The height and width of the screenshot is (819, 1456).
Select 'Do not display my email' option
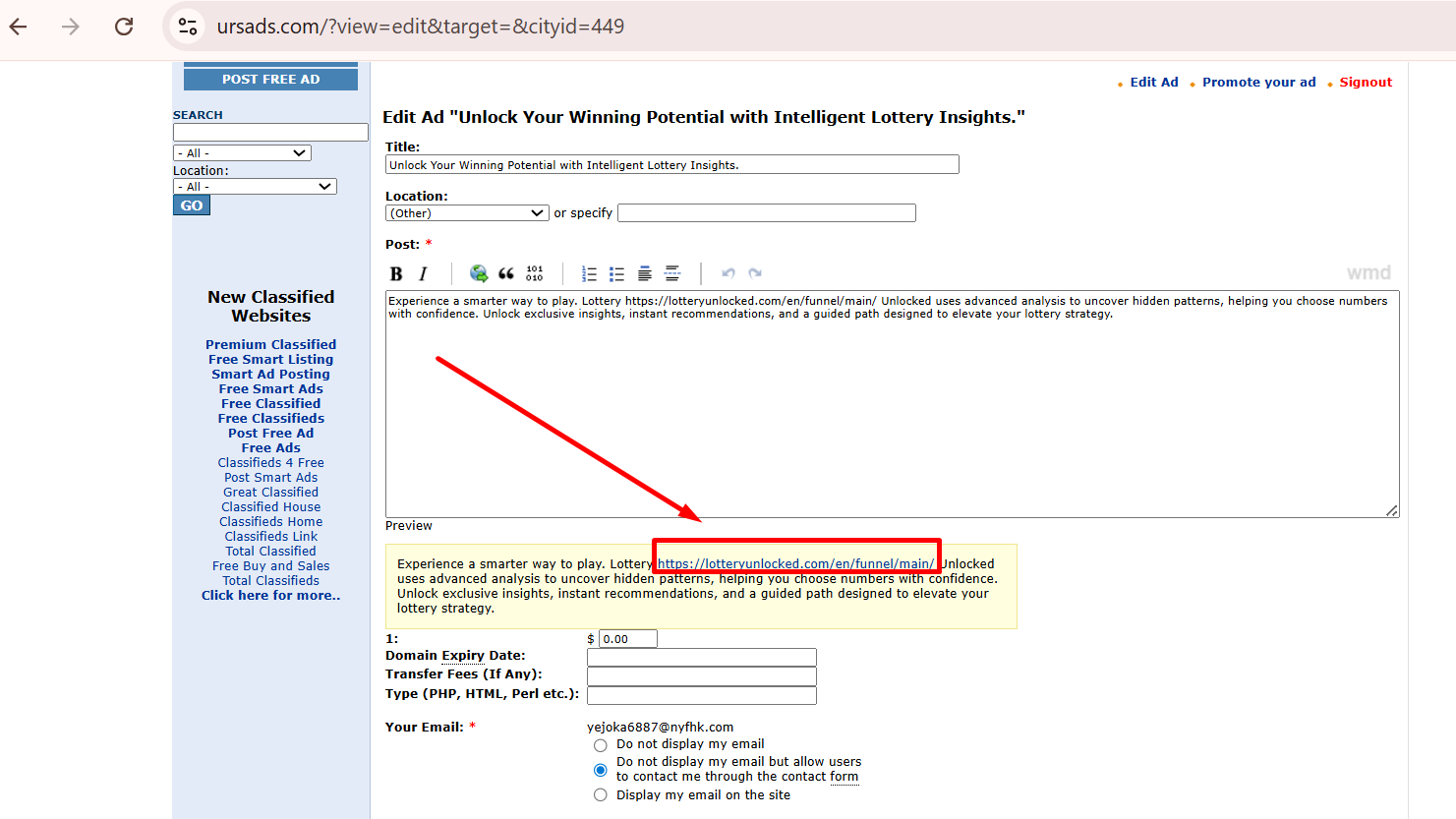[x=601, y=745]
